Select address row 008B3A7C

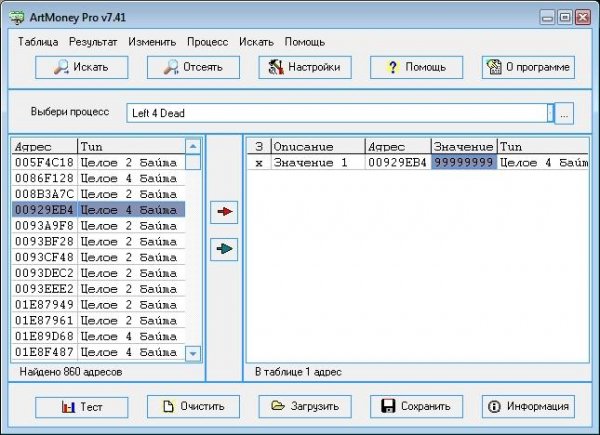pos(98,194)
